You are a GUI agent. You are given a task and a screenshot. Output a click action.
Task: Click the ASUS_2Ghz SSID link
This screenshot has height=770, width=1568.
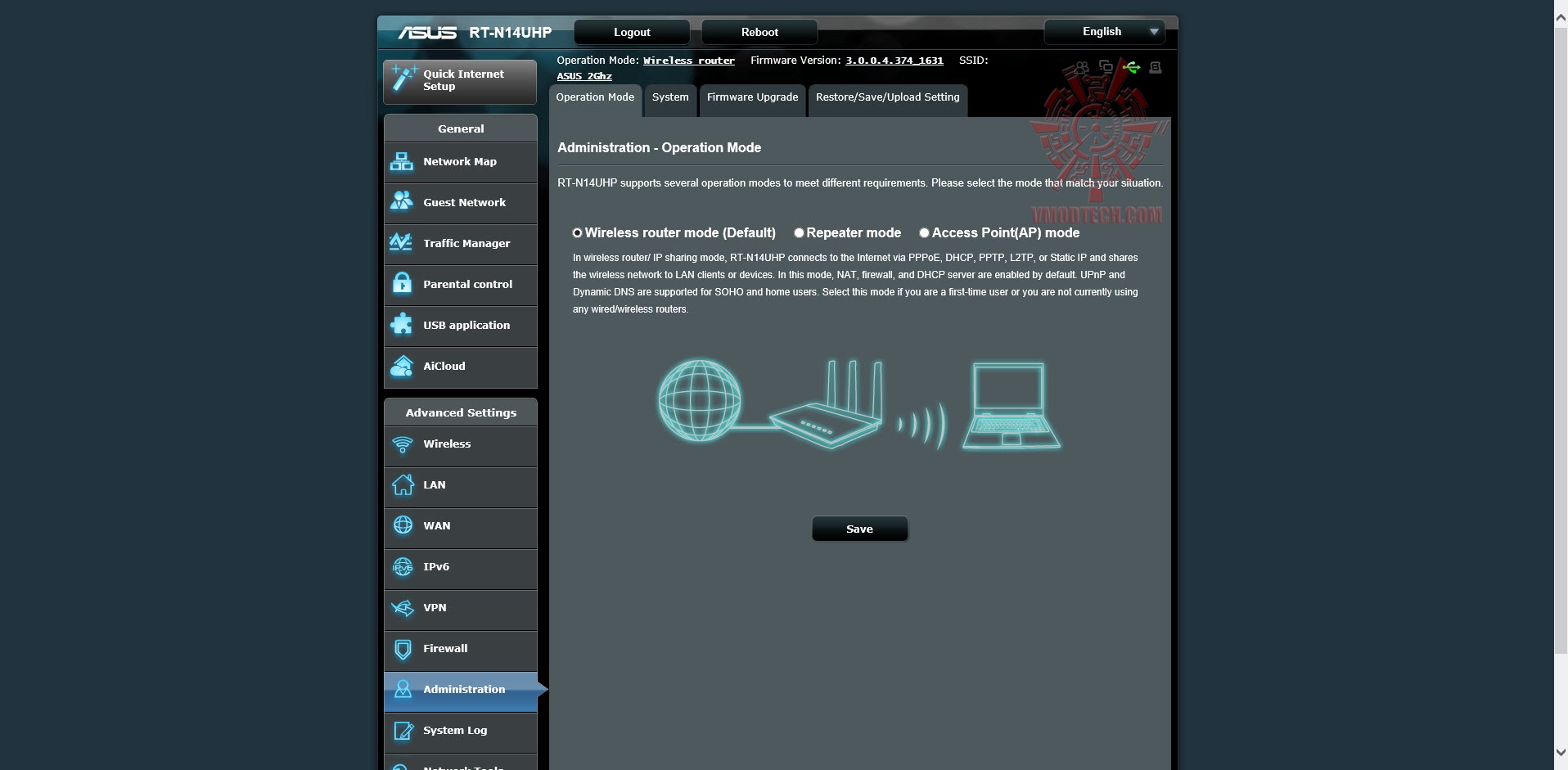click(584, 76)
